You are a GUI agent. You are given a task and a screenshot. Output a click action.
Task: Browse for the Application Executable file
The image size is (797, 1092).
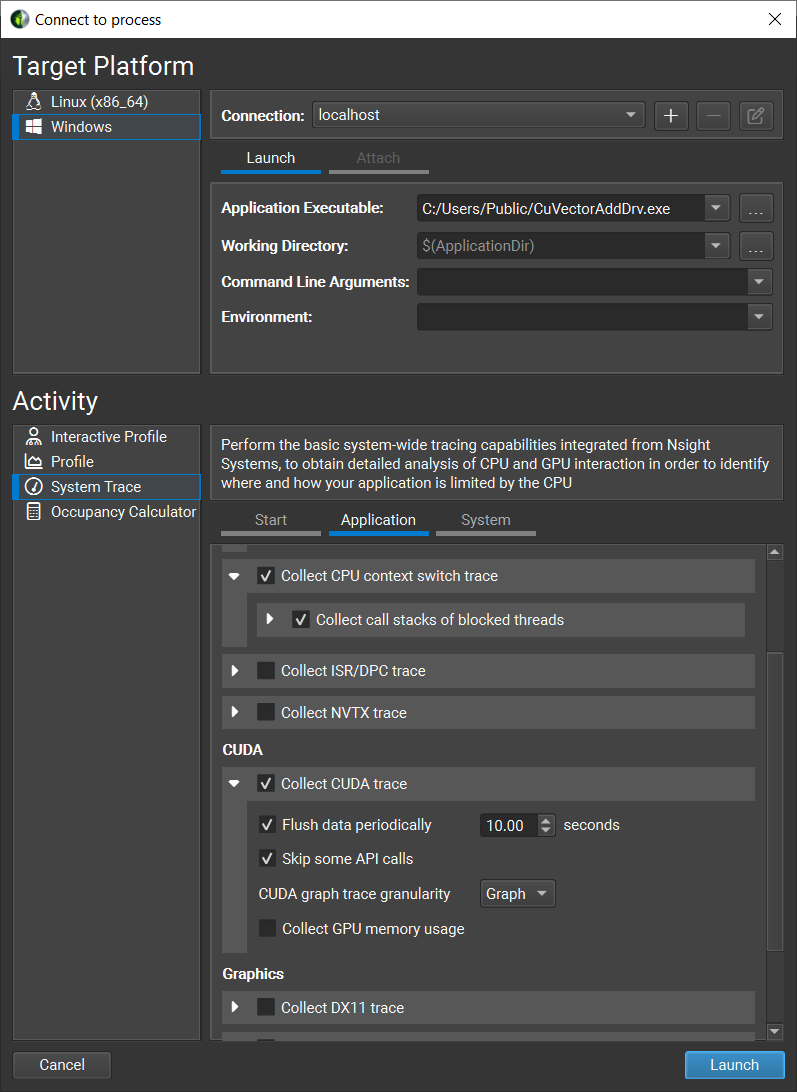tap(756, 209)
